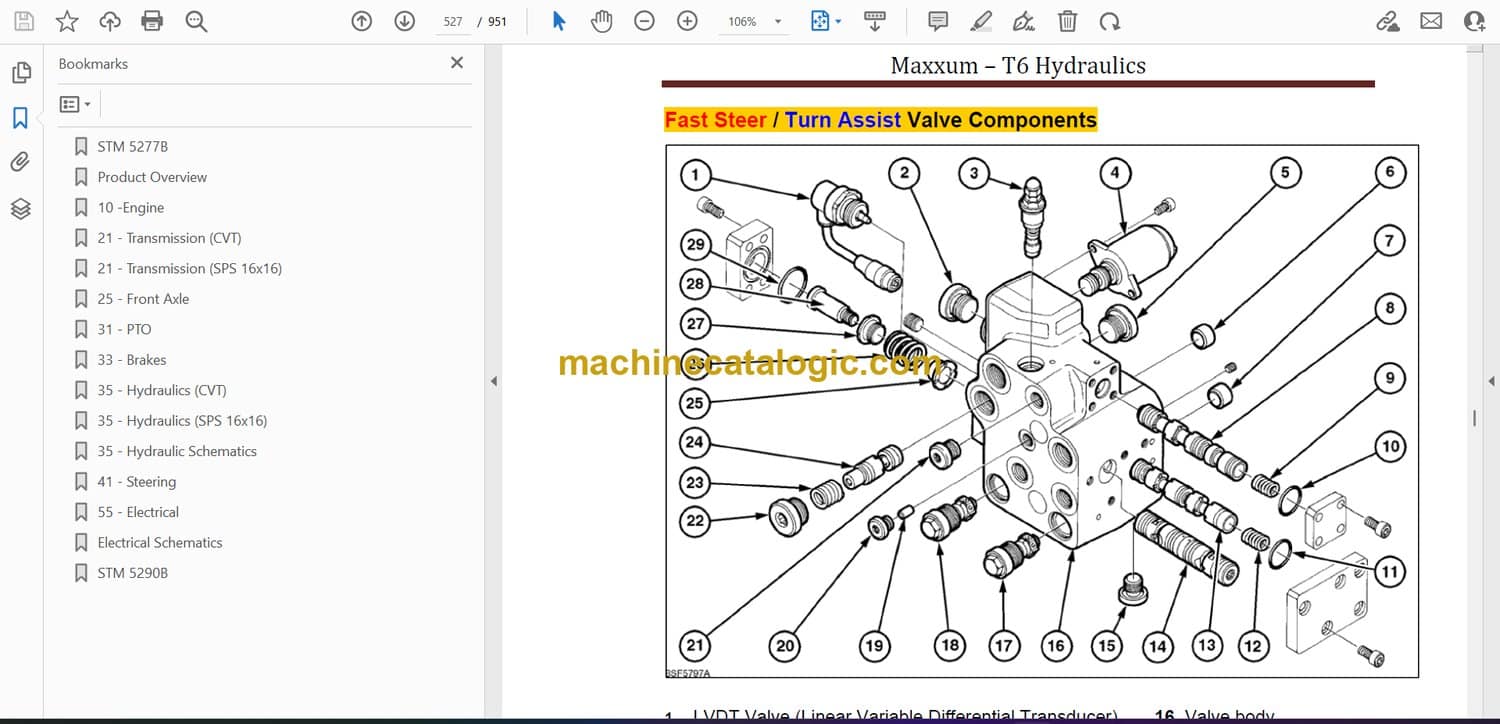Click the 'Maxxum – T6 Hydraulics' page heading
The width and height of the screenshot is (1500, 724).
click(x=1018, y=66)
